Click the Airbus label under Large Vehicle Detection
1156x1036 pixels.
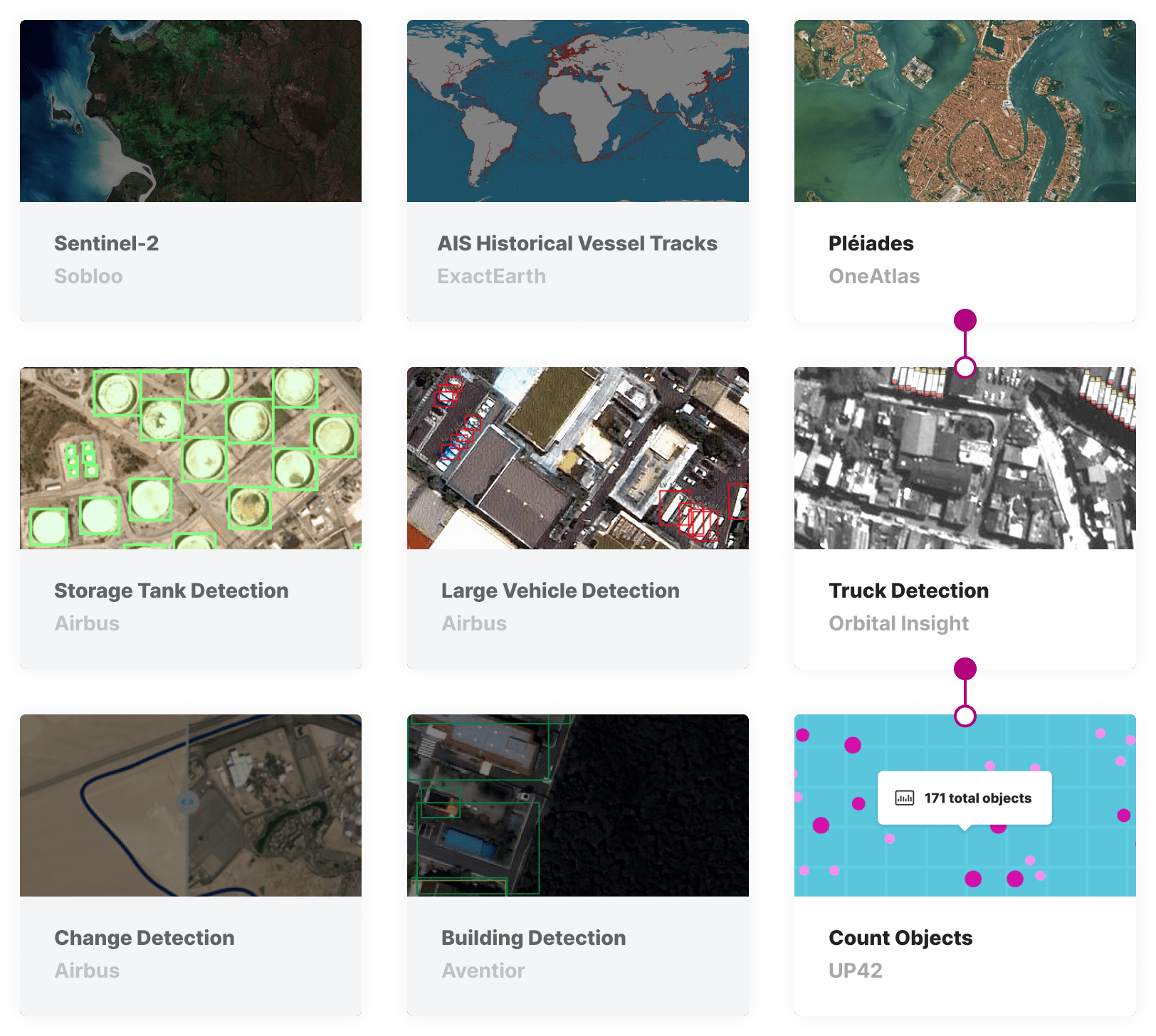click(x=474, y=623)
